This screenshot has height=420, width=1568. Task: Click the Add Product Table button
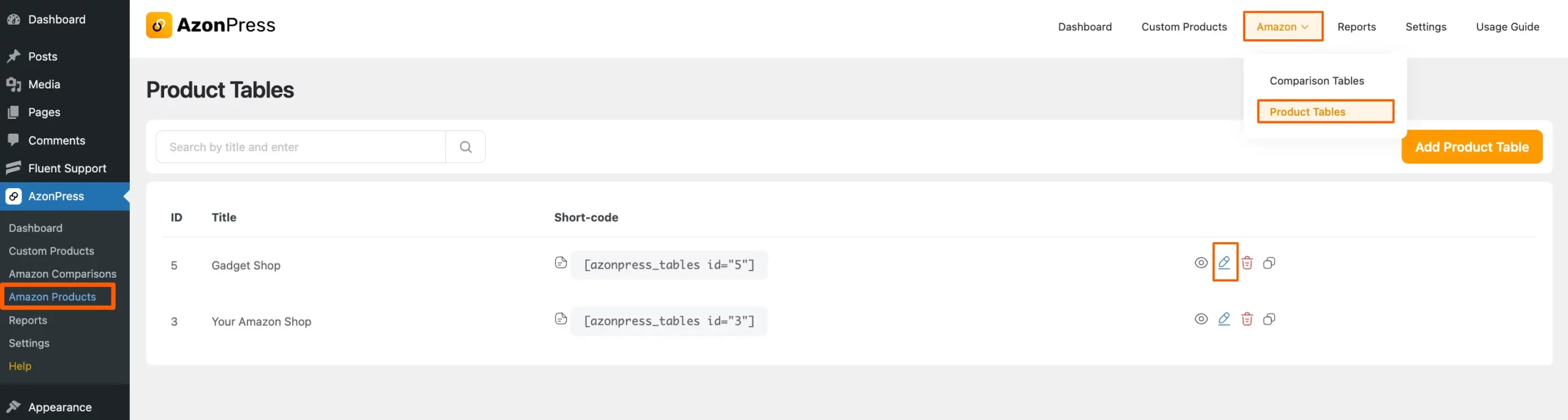click(x=1472, y=147)
